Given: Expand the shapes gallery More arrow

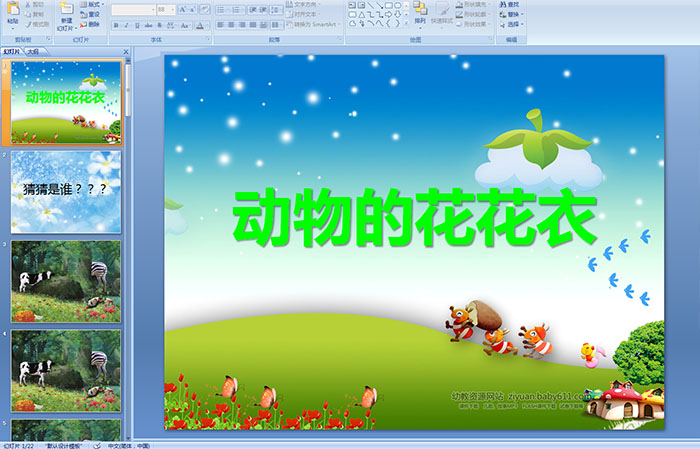Looking at the screenshot, I should 406,23.
